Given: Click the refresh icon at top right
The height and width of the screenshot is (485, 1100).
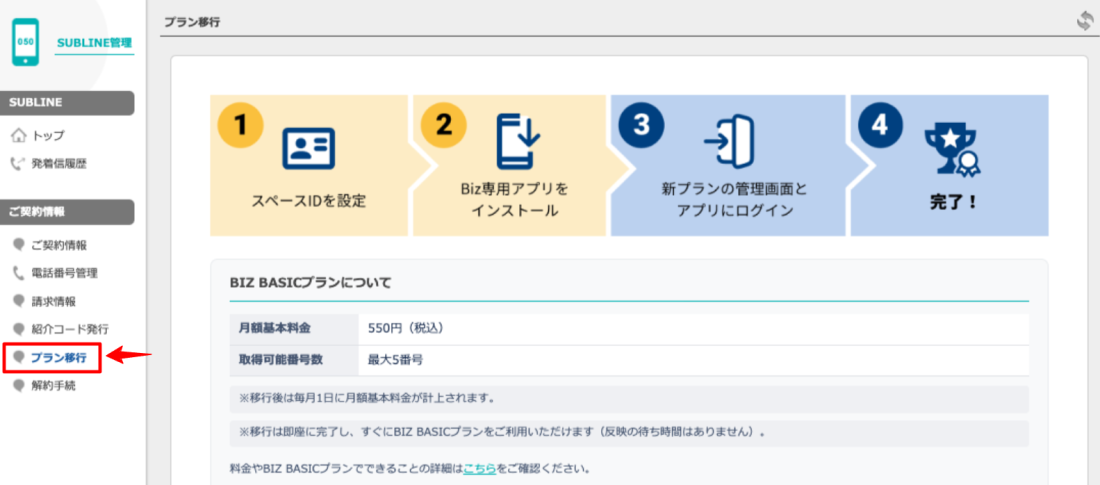Looking at the screenshot, I should tap(1085, 21).
